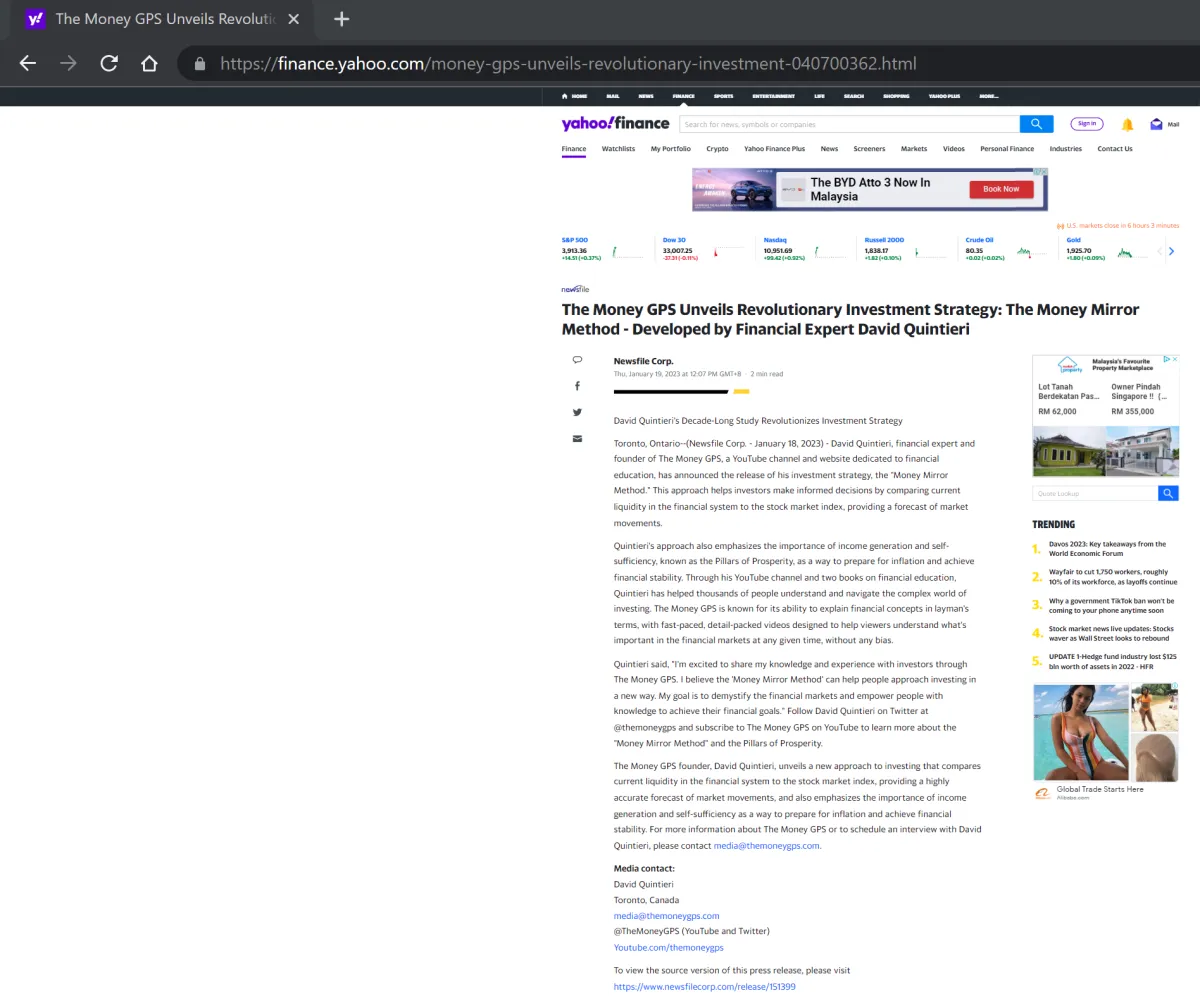The image size is (1200, 998).
Task: Expand the More menu in top bar
Action: click(989, 96)
